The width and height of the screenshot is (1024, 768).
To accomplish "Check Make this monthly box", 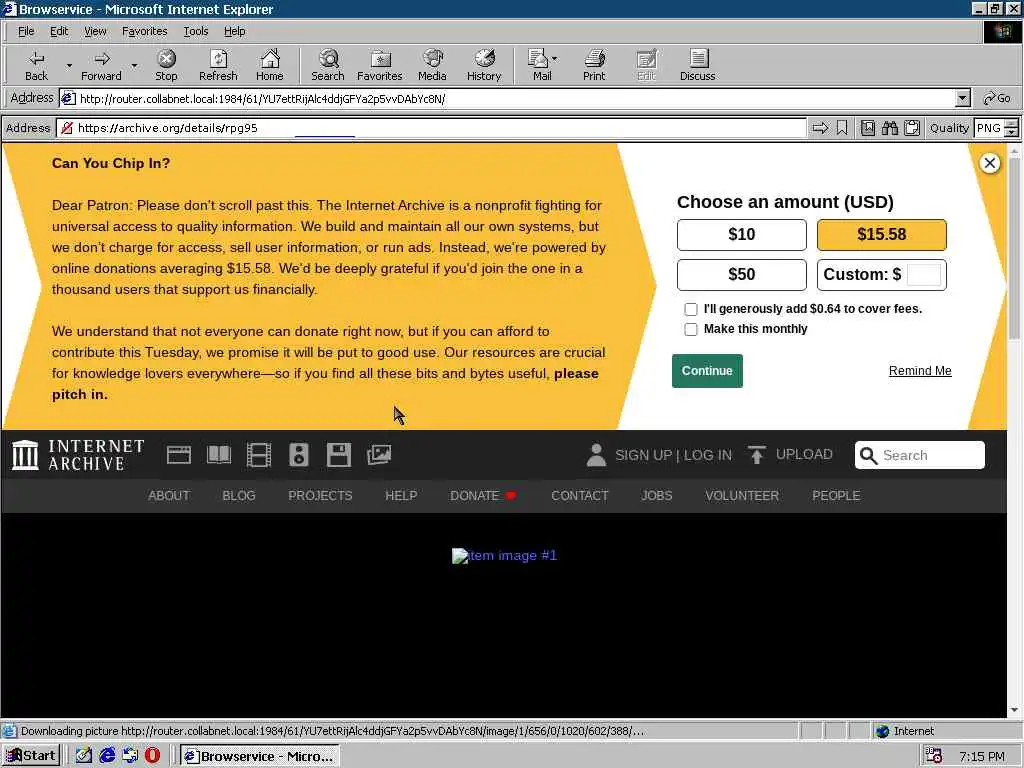I will tap(690, 329).
